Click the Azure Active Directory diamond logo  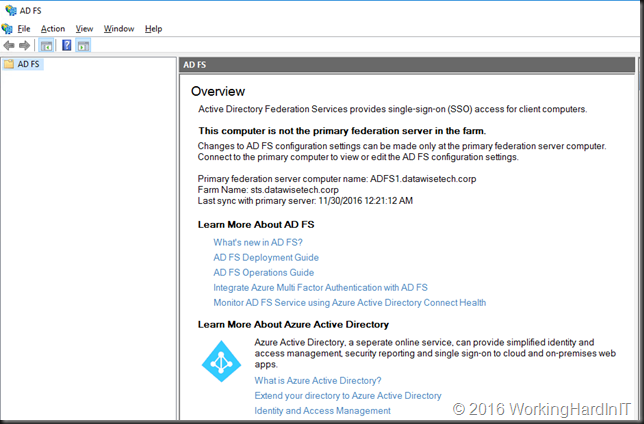click(x=221, y=361)
